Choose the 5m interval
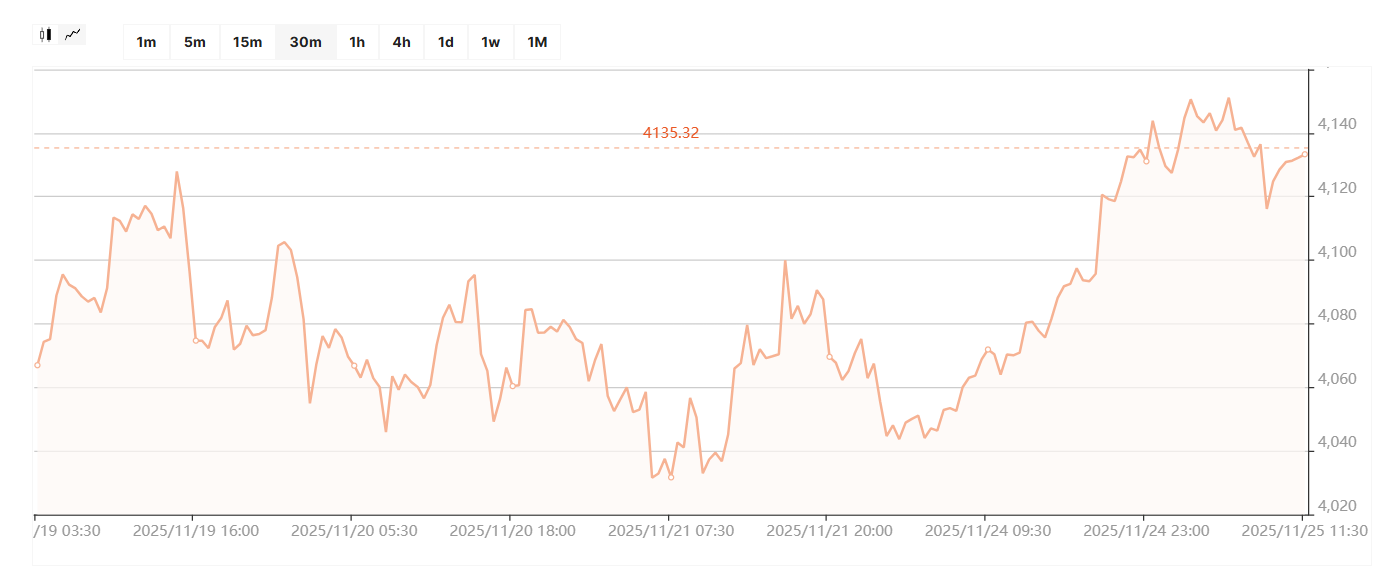 click(x=195, y=42)
